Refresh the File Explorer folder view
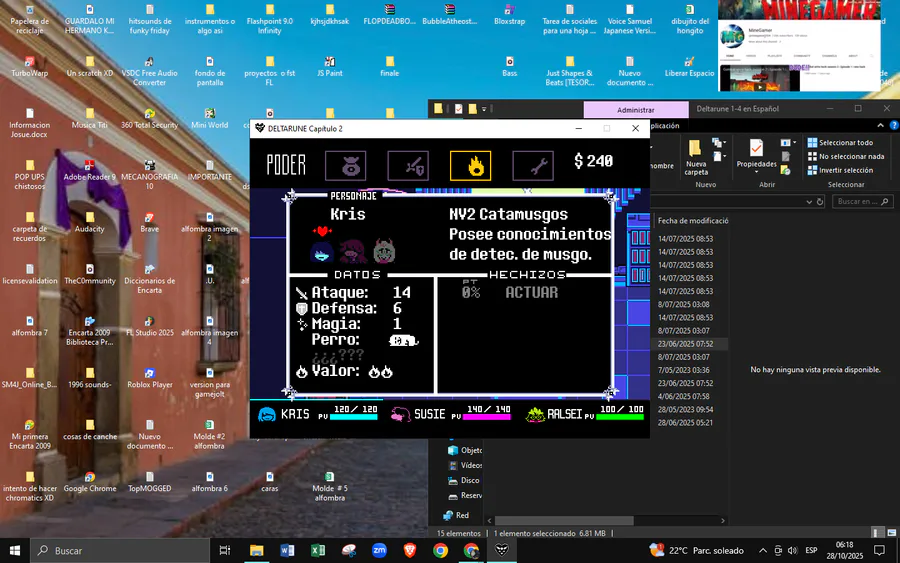The height and width of the screenshot is (563, 900). click(820, 201)
